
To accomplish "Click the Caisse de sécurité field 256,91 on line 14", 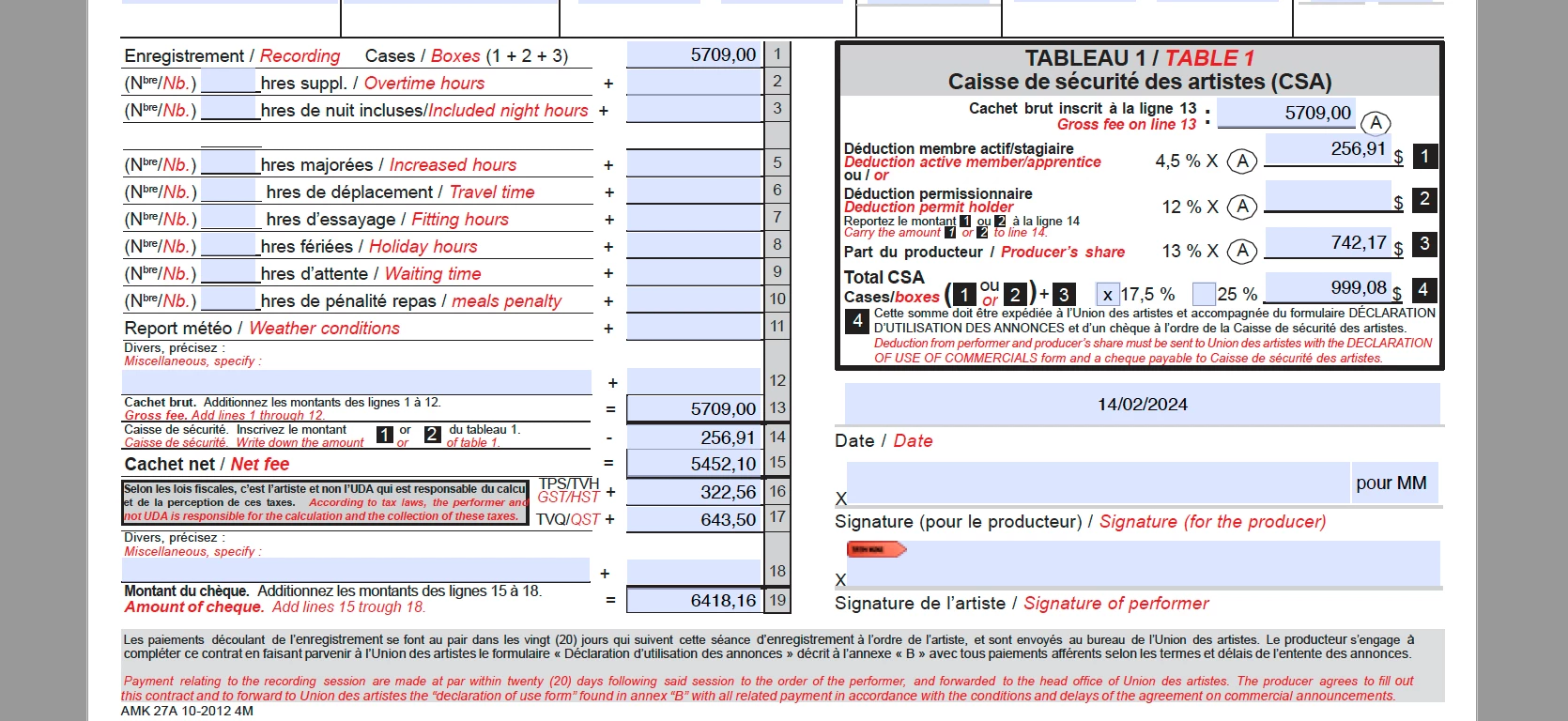I will [x=694, y=437].
